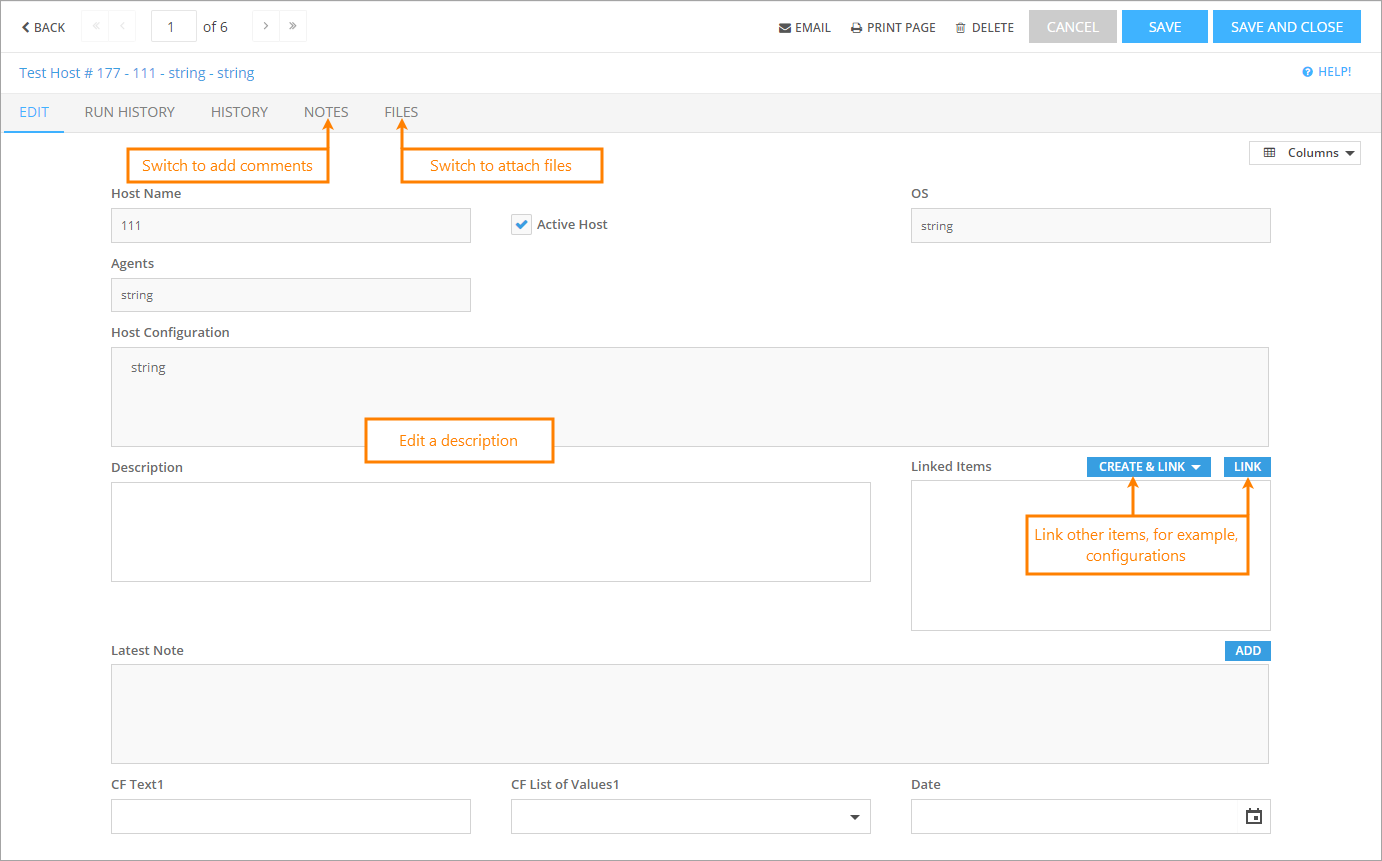The width and height of the screenshot is (1382, 861).
Task: Uncheck the Active Host checkbox
Action: [x=521, y=225]
